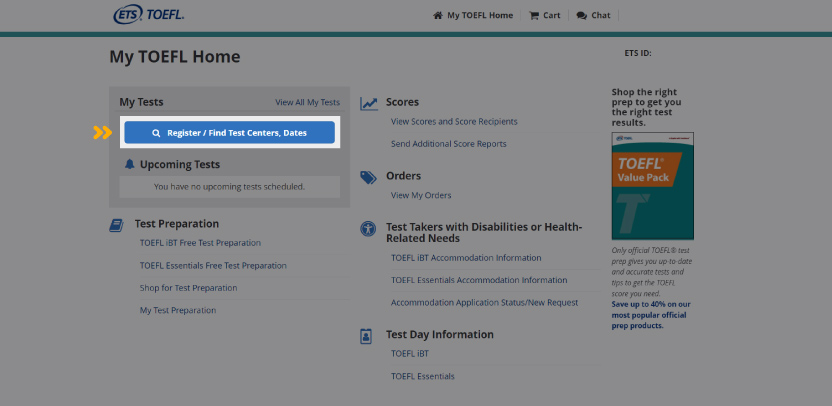Open the Cart from the top navigation
Screen dimensions: 832x406
coord(552,15)
